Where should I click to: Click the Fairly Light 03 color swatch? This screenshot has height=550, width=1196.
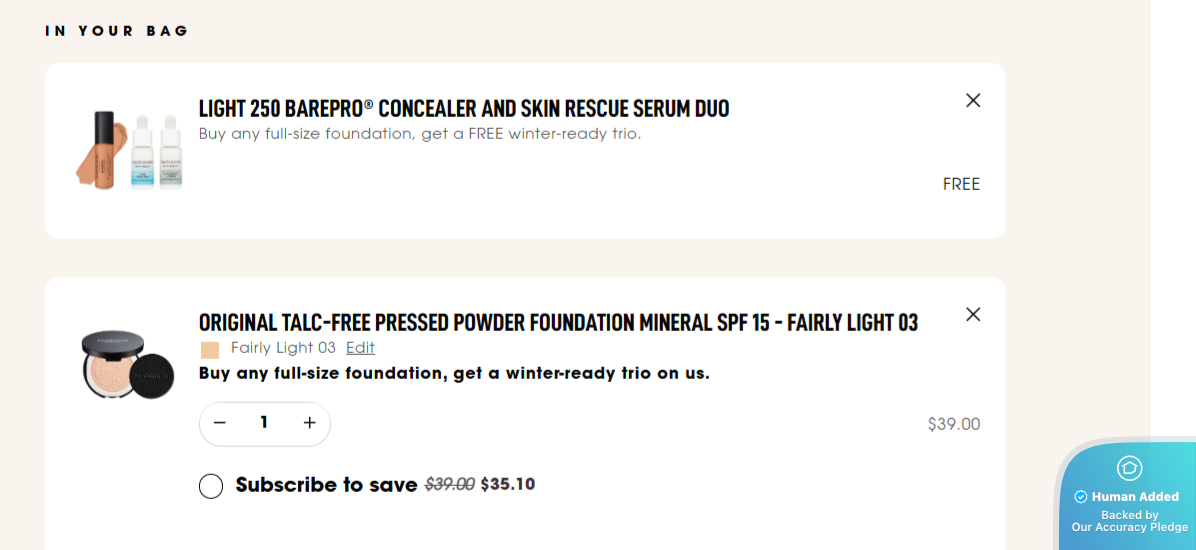[x=210, y=349]
